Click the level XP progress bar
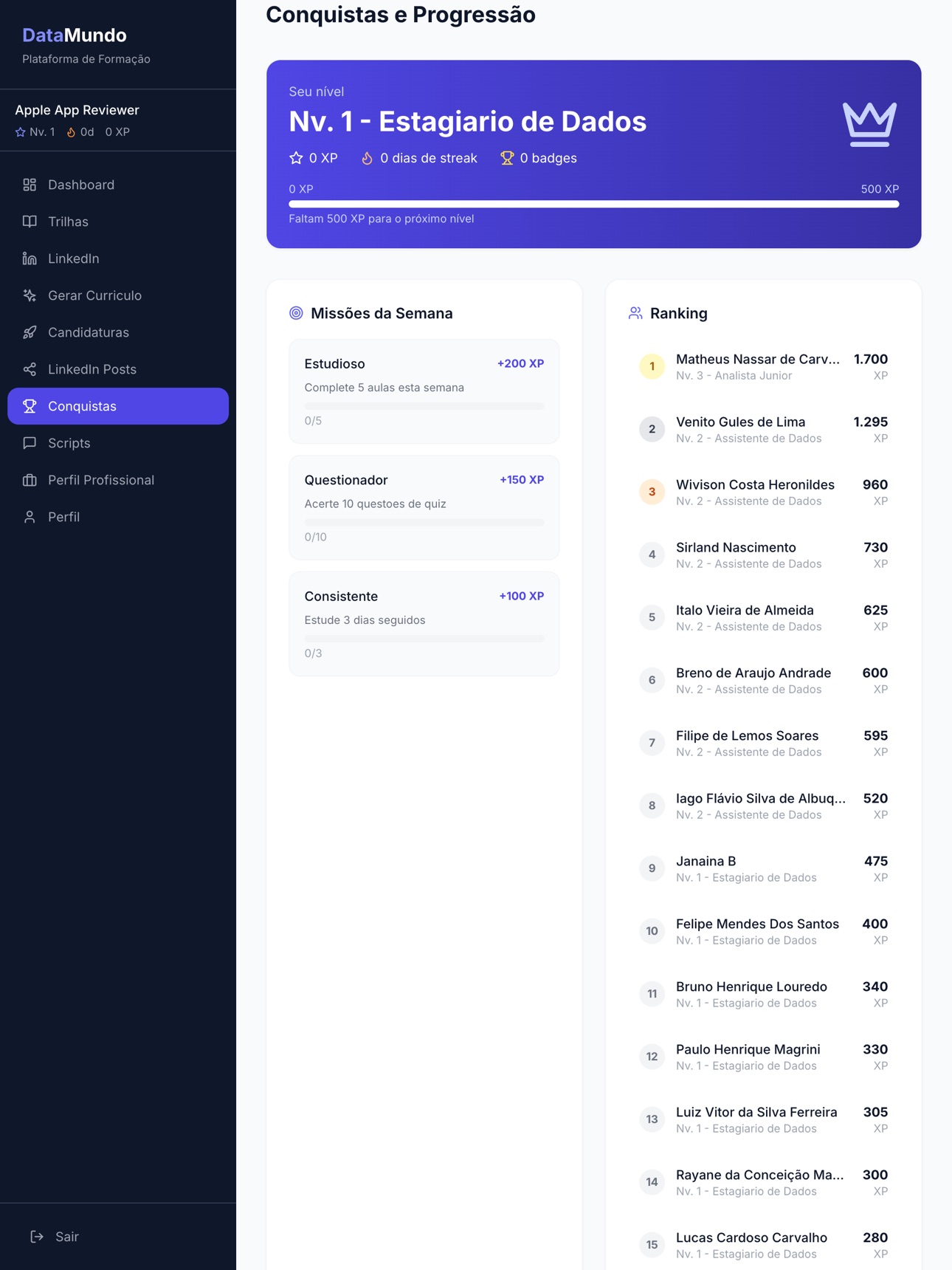 [593, 204]
